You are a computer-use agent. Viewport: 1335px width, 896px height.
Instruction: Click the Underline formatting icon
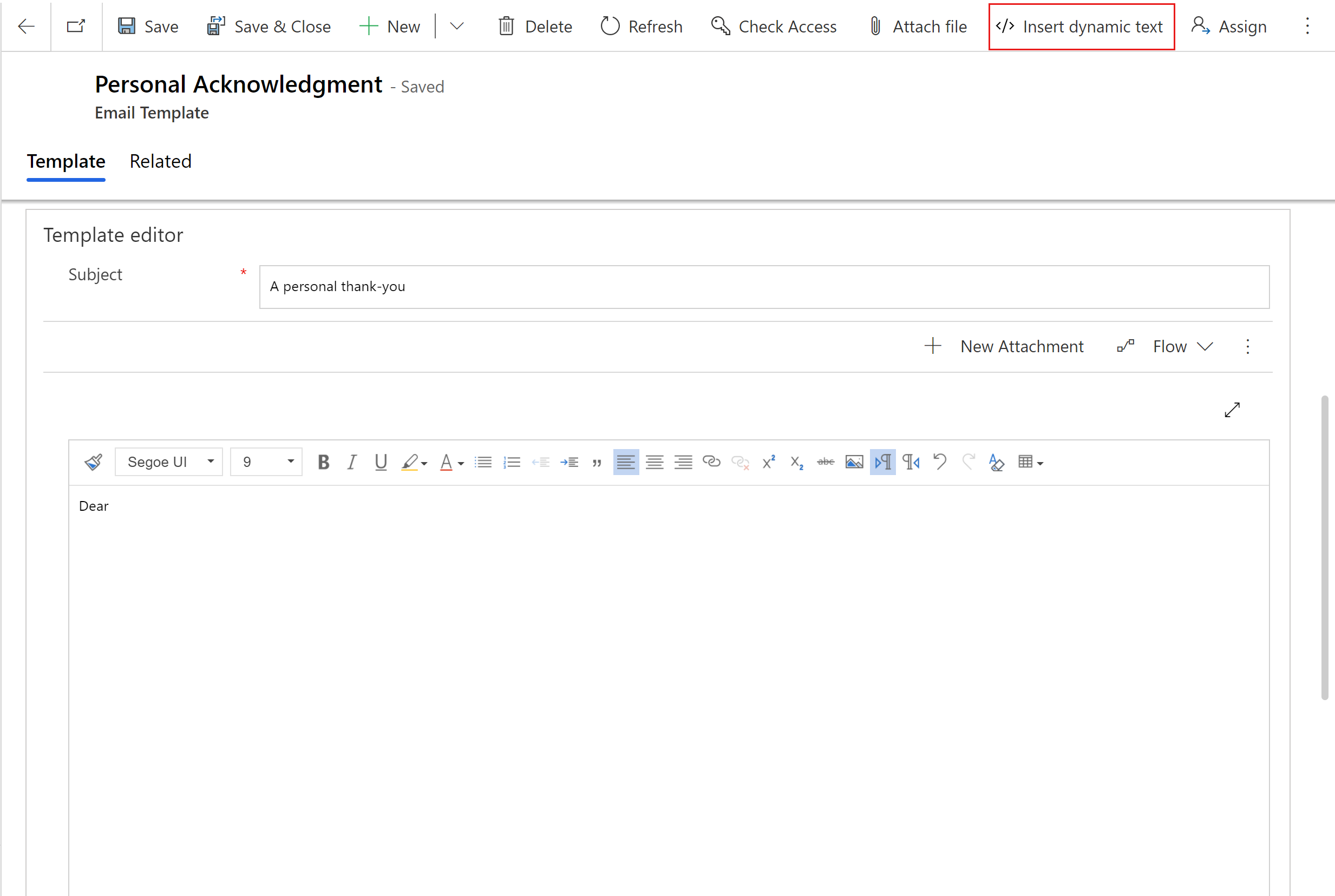(x=380, y=462)
